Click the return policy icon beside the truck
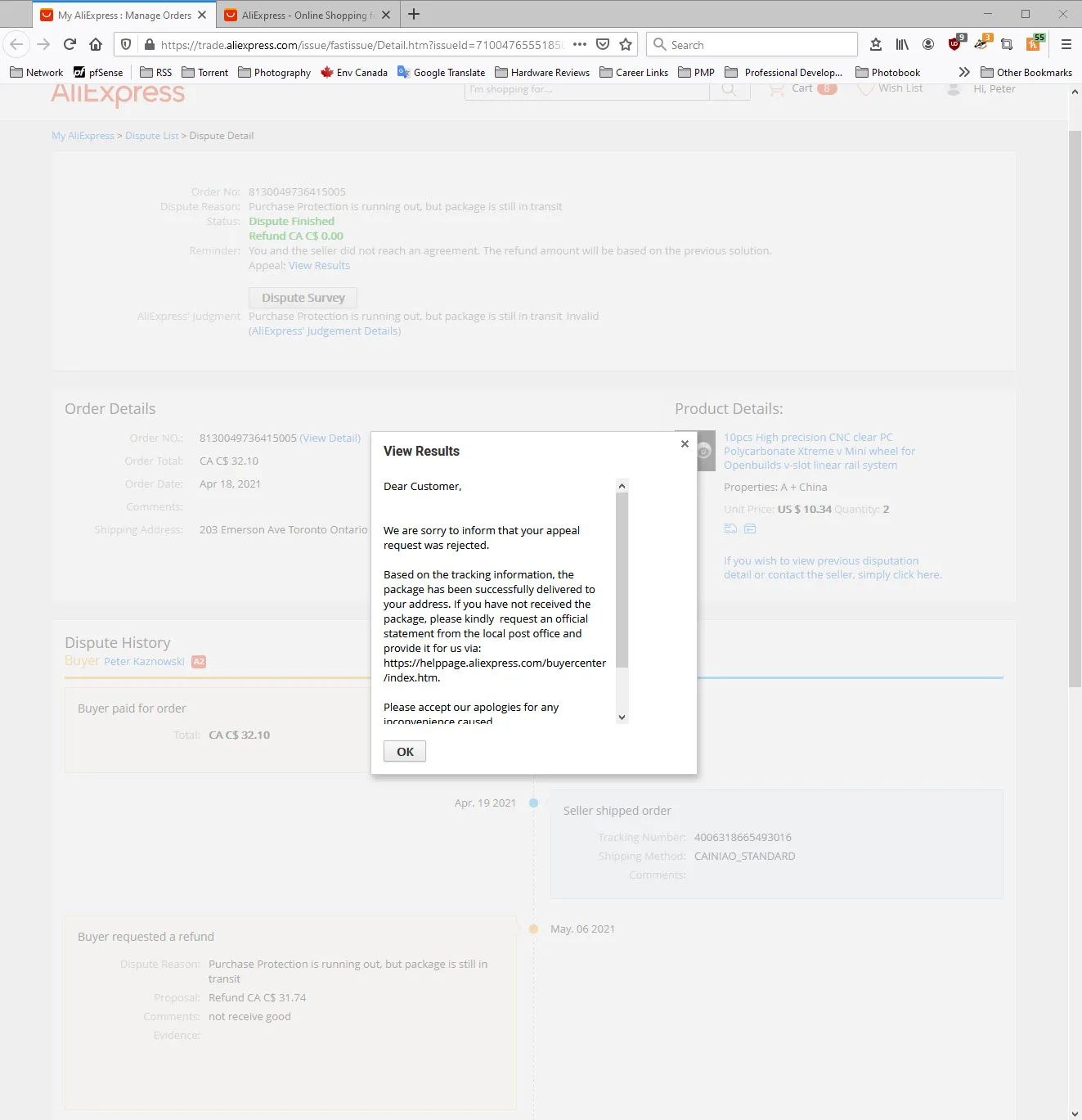Screen dimensions: 1082x1120 pos(750,529)
